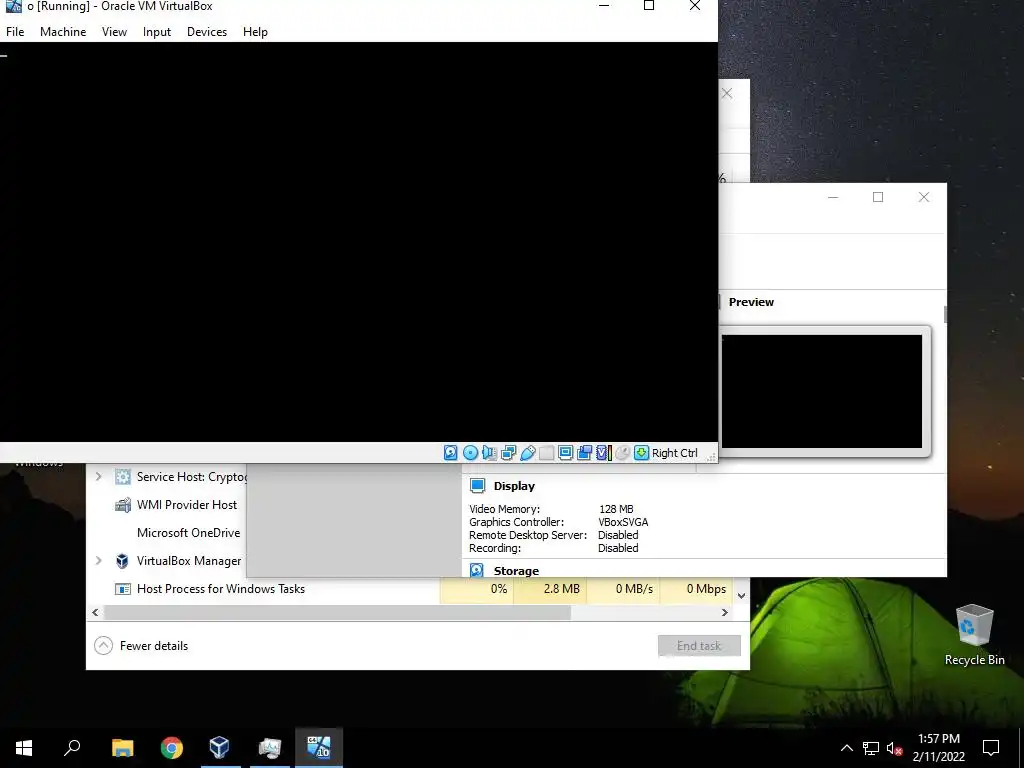Open the Windows Start menu

(x=24, y=748)
